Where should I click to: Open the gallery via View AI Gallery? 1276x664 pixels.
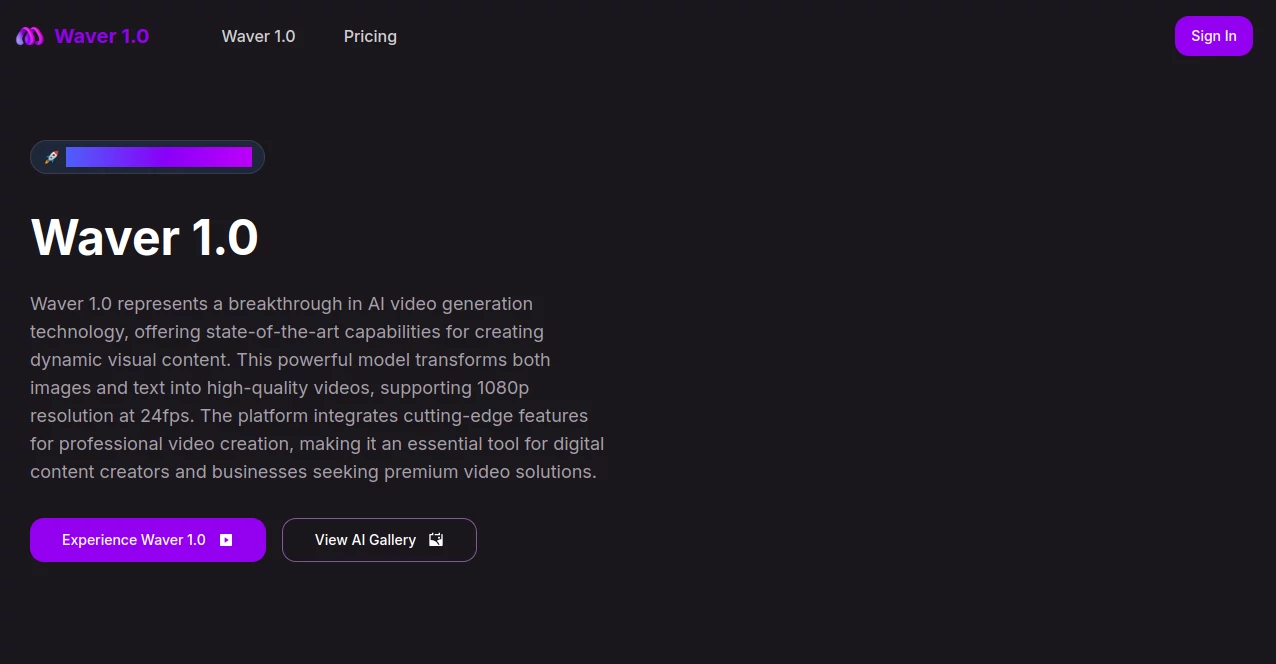[379, 540]
